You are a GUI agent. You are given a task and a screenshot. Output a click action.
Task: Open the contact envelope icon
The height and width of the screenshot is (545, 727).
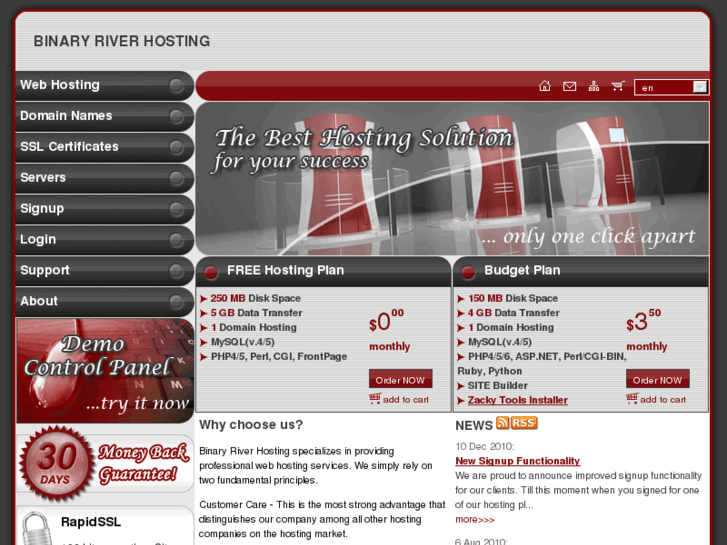point(569,86)
